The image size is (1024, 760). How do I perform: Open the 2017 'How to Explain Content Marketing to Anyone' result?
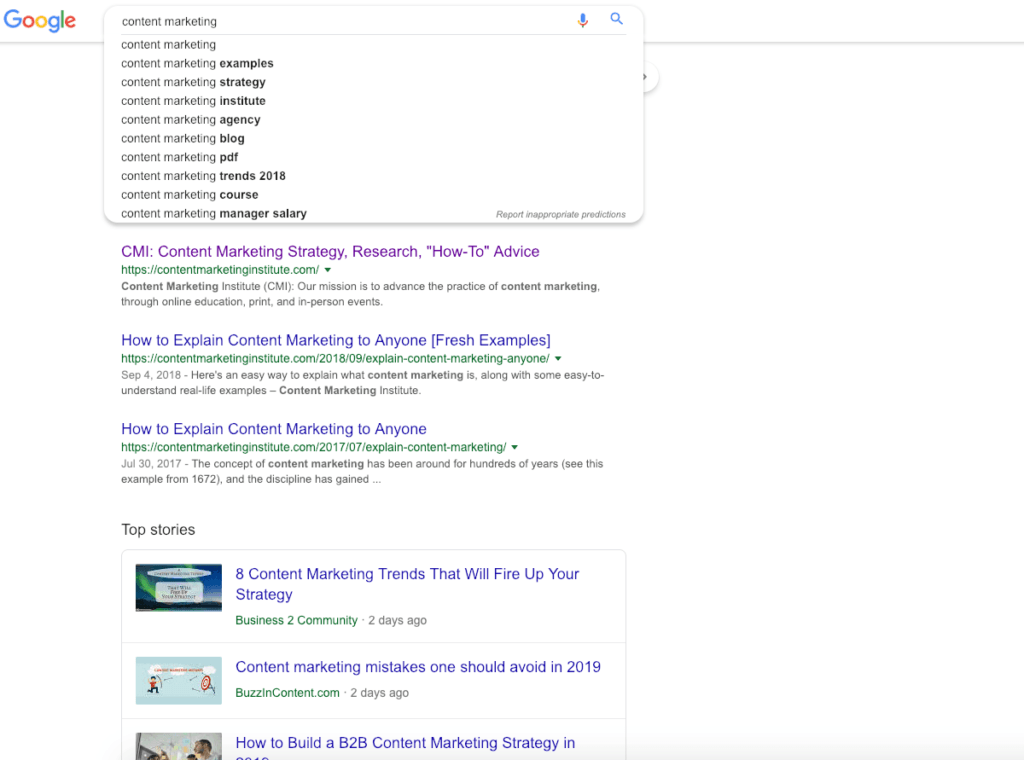274,429
